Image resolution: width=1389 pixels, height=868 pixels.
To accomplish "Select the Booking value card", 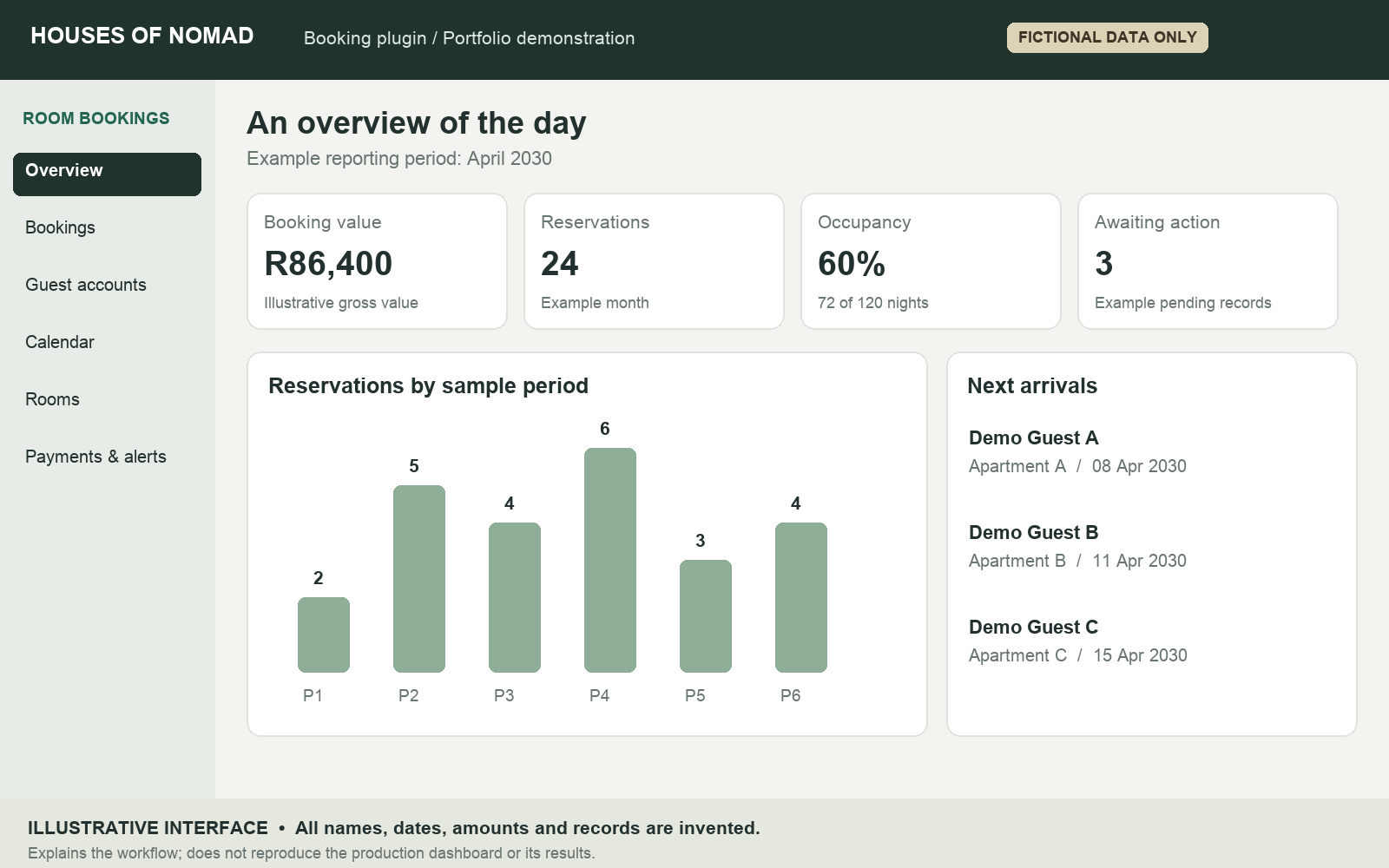I will tap(377, 261).
